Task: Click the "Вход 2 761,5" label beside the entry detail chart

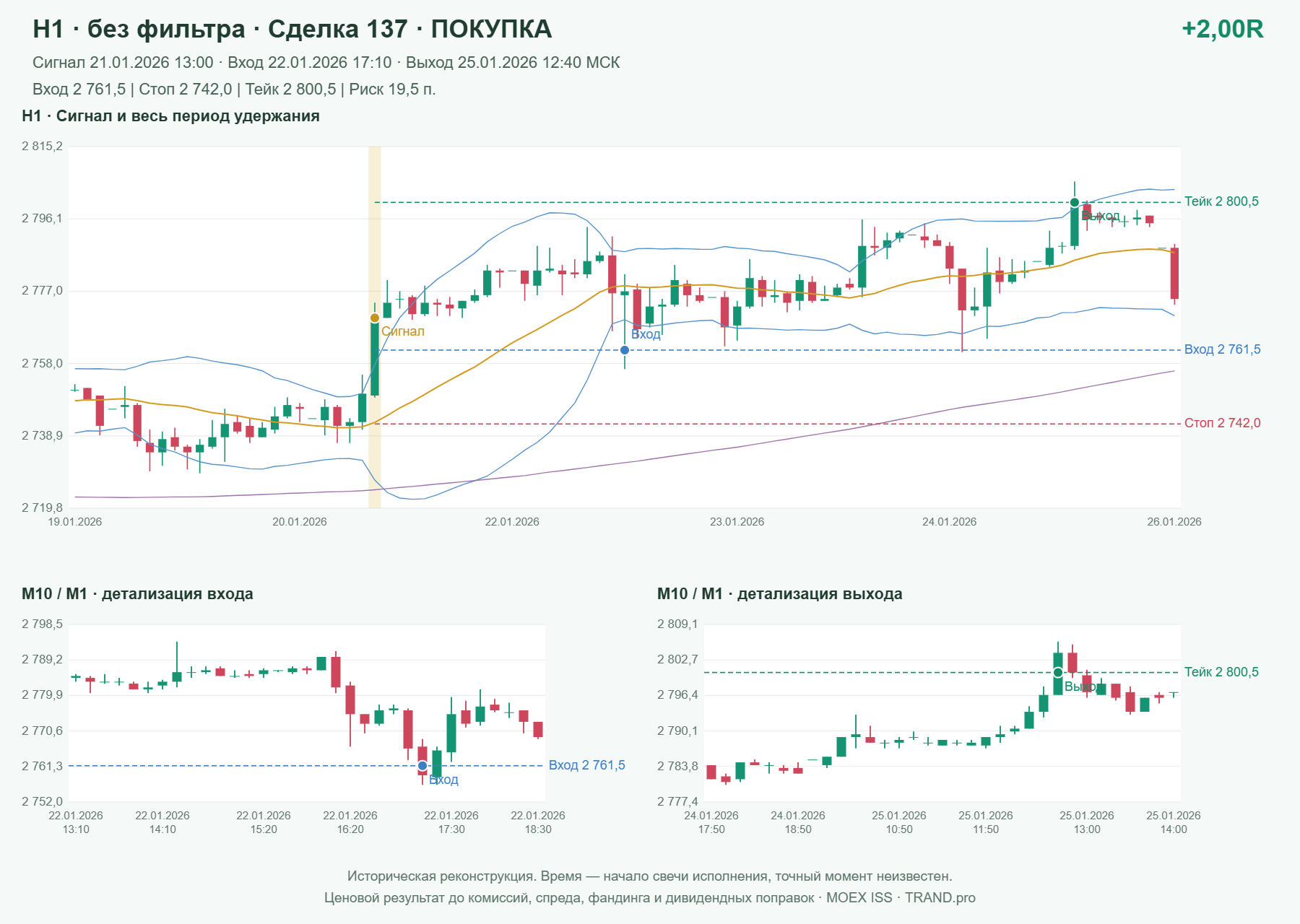Action: 587,765
